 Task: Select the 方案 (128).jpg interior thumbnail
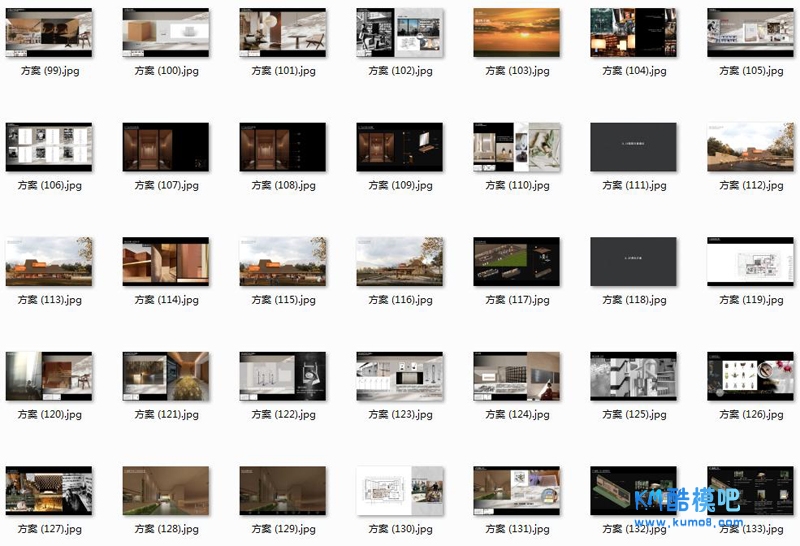166,490
